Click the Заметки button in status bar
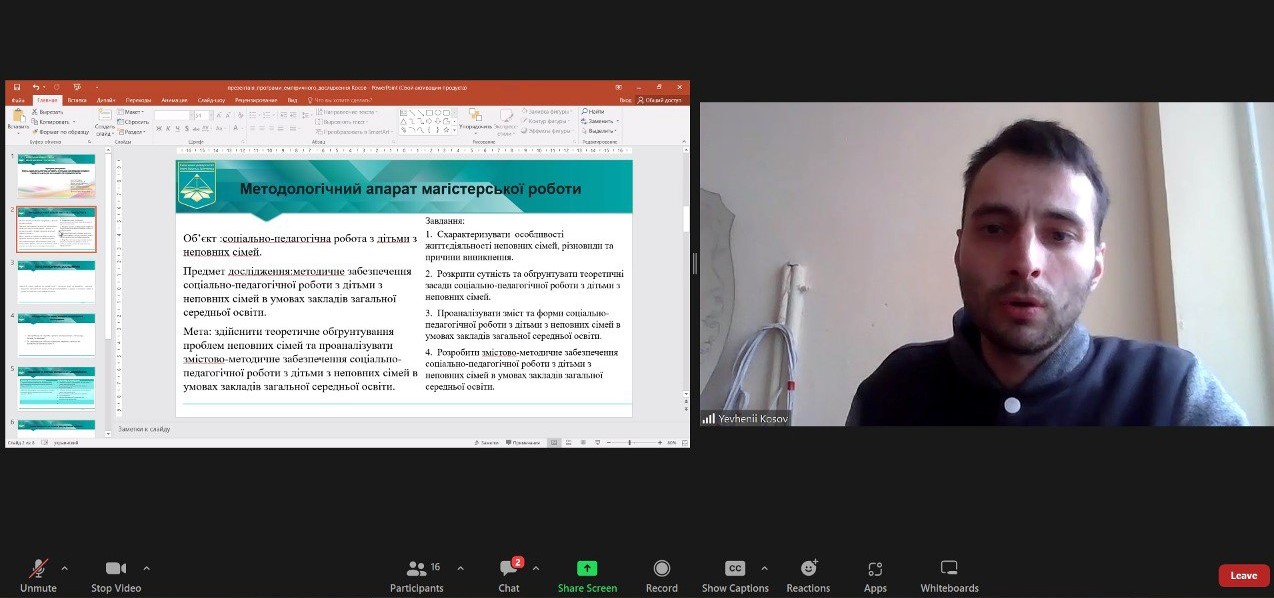Viewport: 1274px width, 598px height. tap(487, 442)
